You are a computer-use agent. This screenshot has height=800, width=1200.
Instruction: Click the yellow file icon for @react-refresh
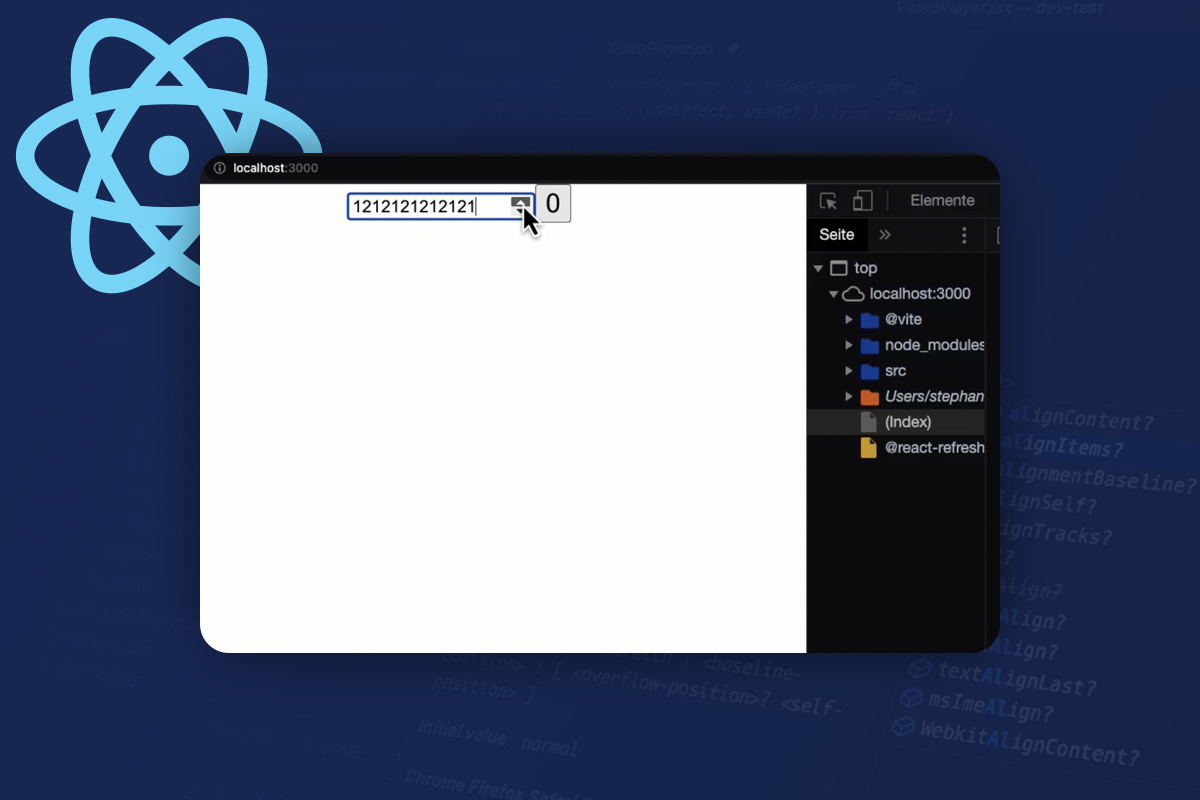[869, 448]
